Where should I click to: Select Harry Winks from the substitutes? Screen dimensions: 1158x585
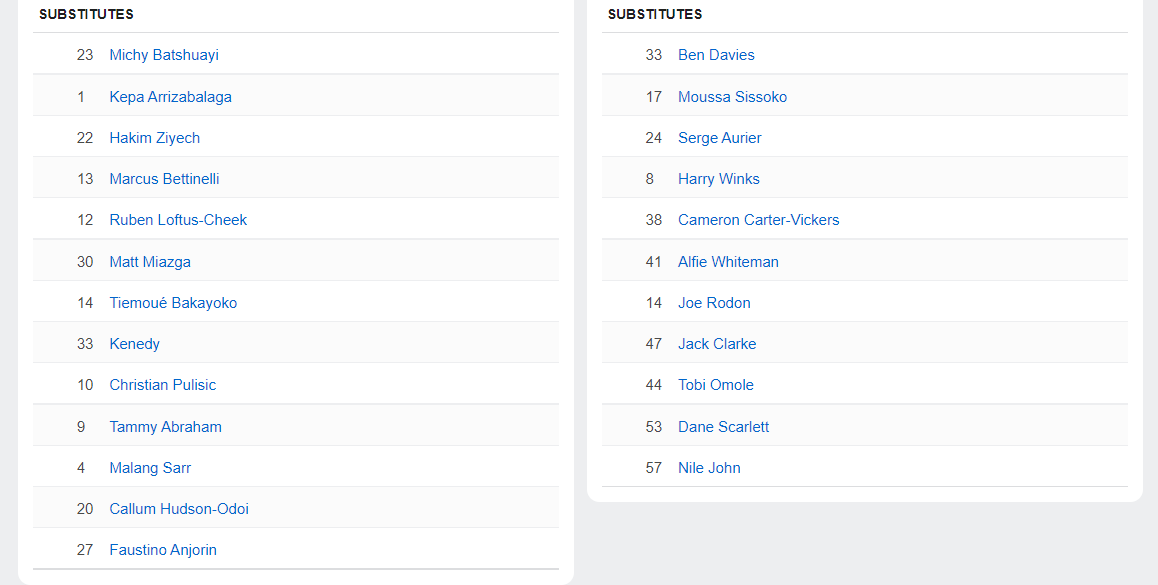[719, 179]
